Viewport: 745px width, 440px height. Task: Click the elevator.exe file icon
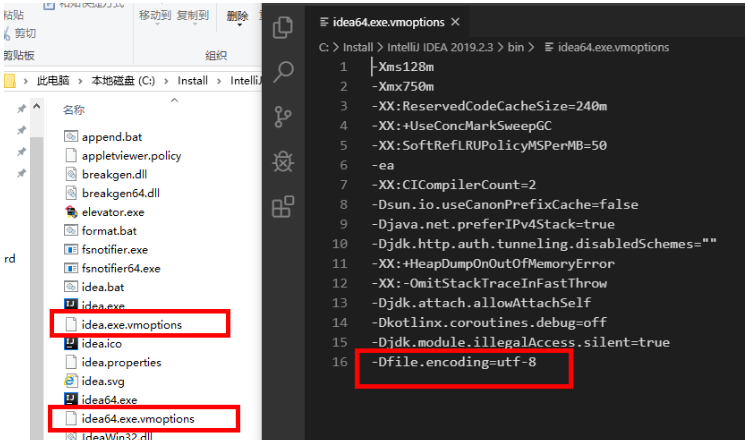[x=71, y=212]
